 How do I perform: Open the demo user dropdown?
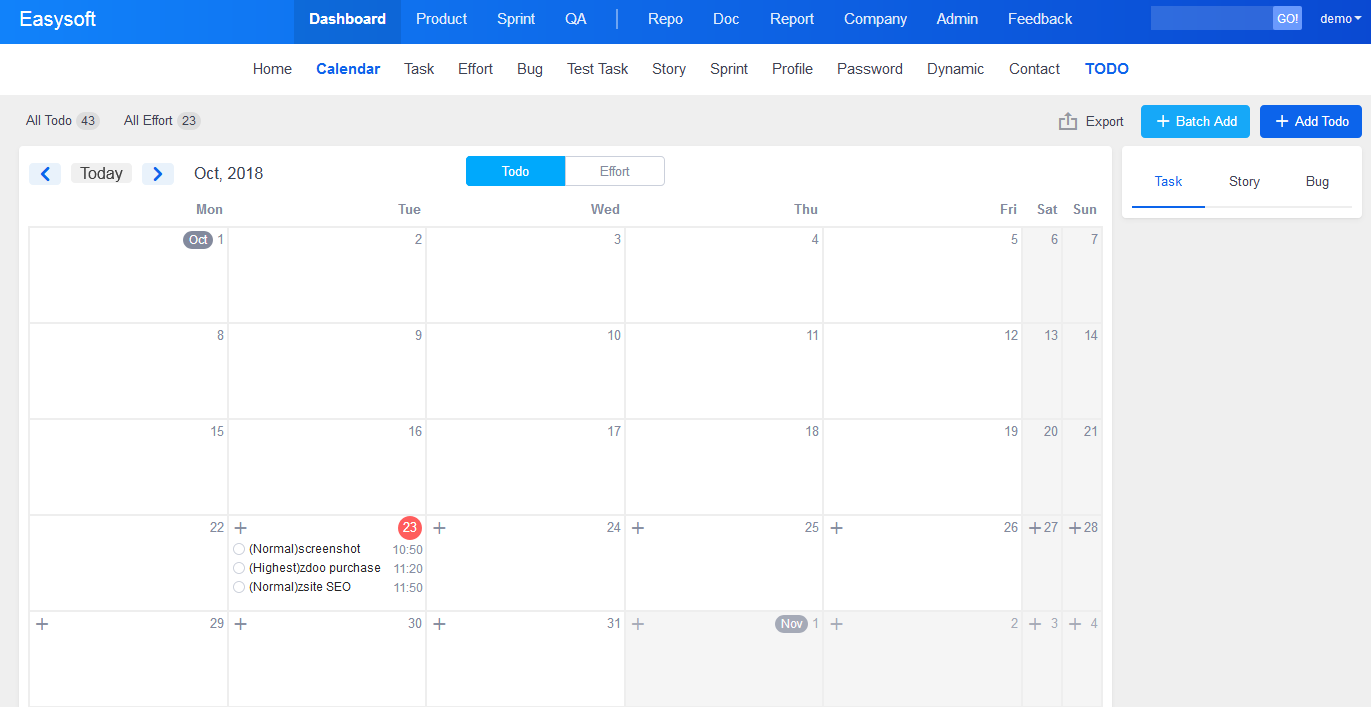(1341, 19)
